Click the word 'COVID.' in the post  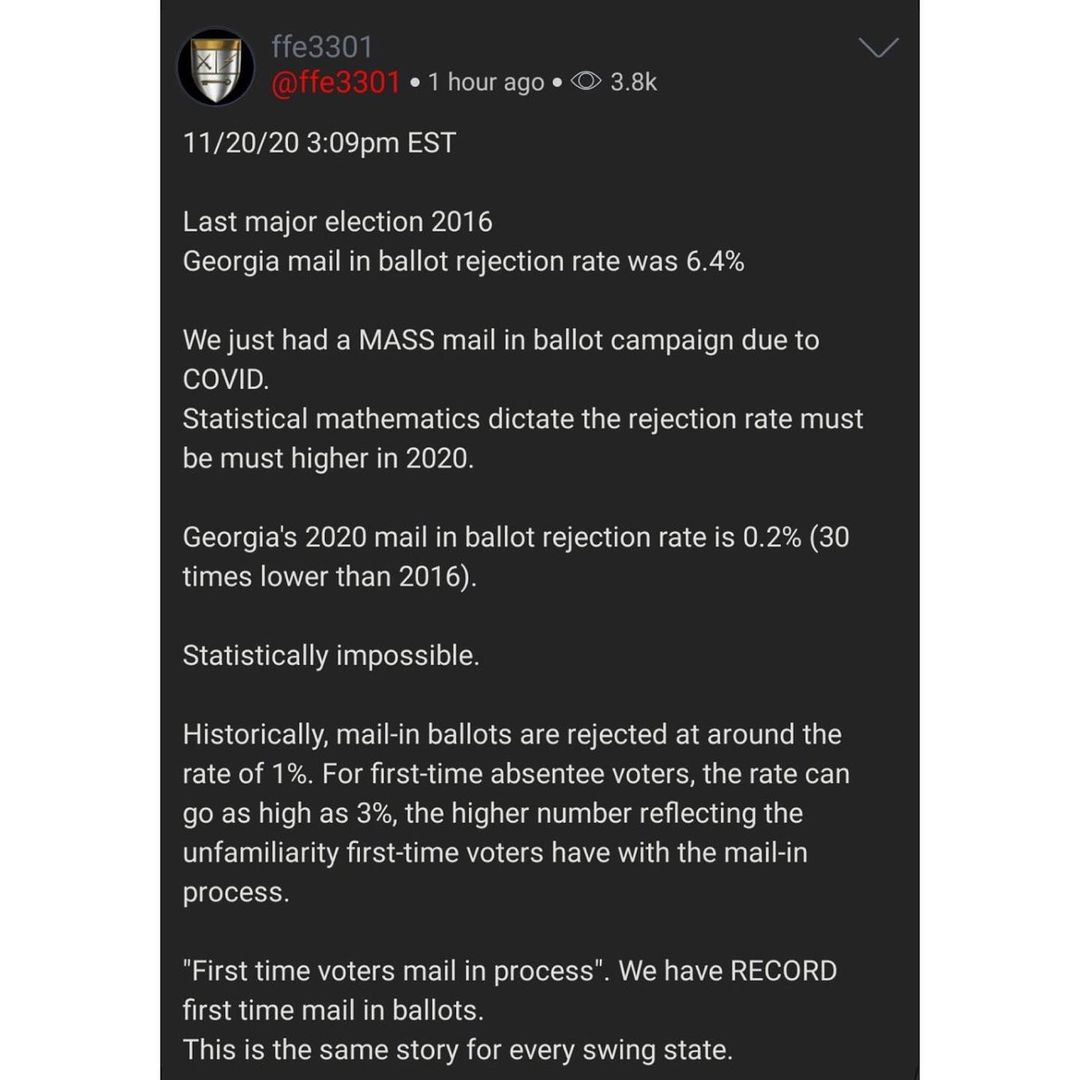coord(226,380)
